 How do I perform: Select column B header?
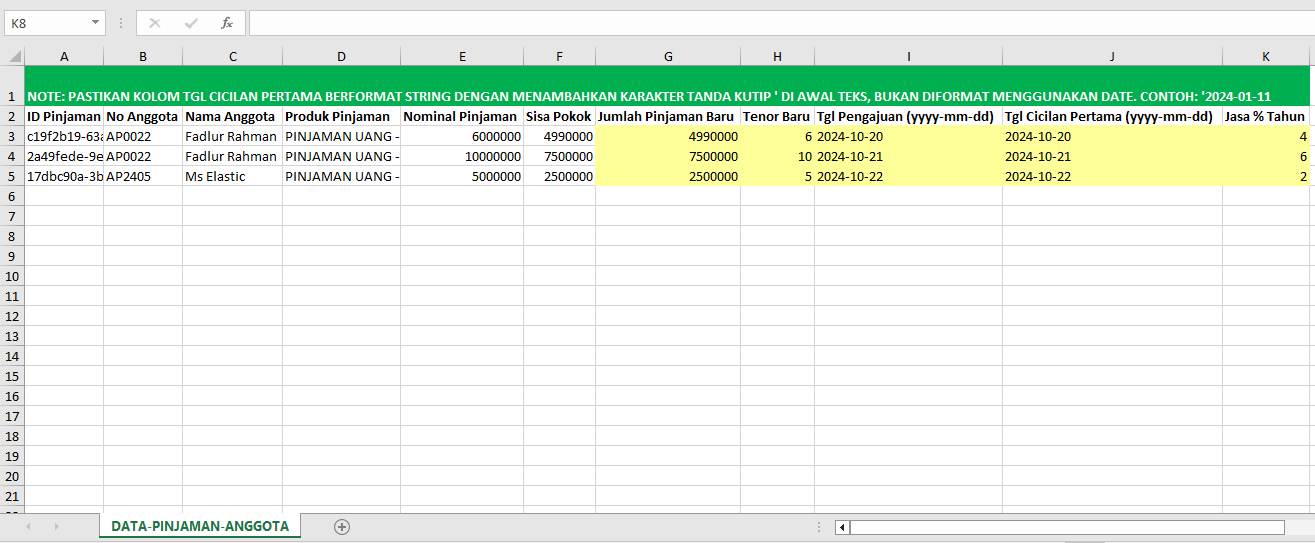pos(143,57)
